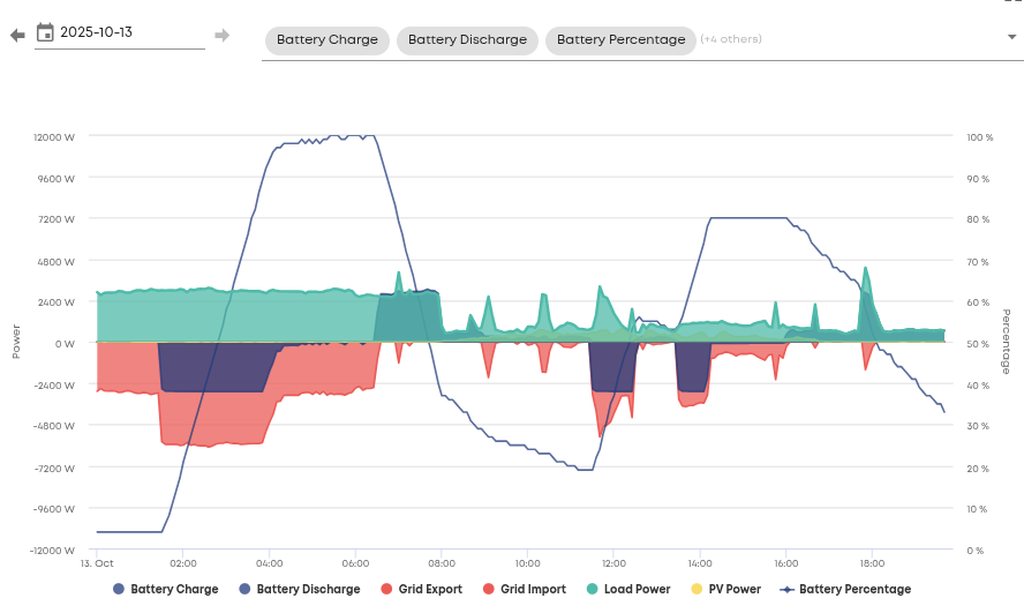This screenshot has height=613, width=1024.
Task: Click the 12:00 tick on time axis
Action: point(613,563)
